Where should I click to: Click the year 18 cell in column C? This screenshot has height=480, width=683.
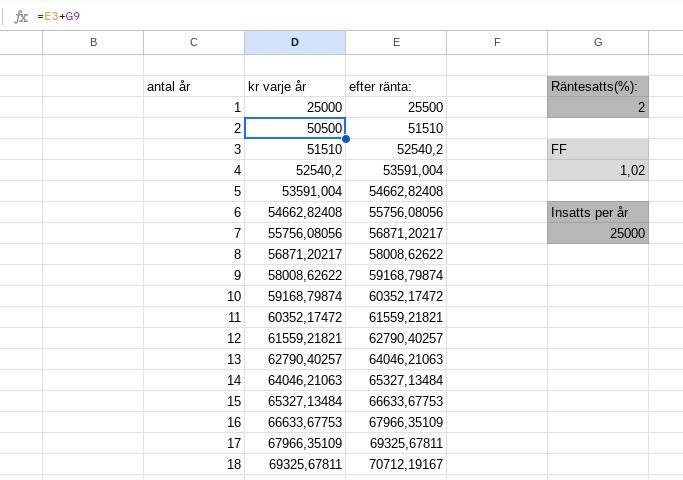pyautogui.click(x=194, y=464)
